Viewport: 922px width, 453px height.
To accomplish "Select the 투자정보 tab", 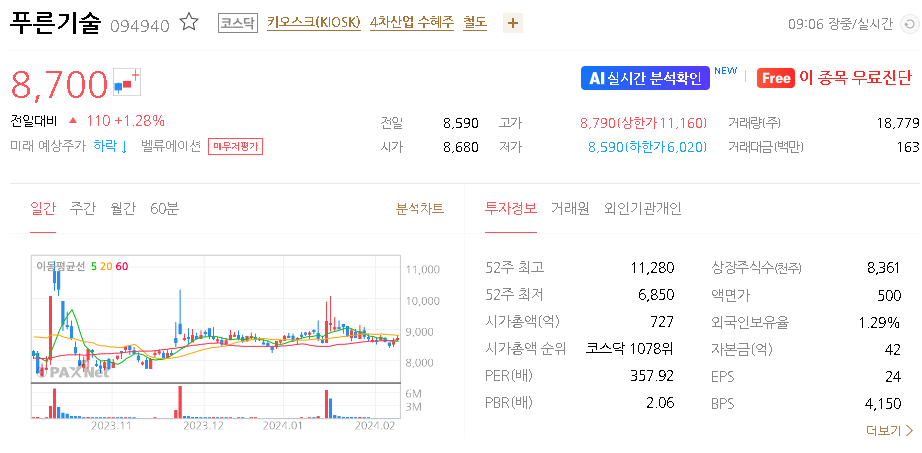I will (510, 208).
